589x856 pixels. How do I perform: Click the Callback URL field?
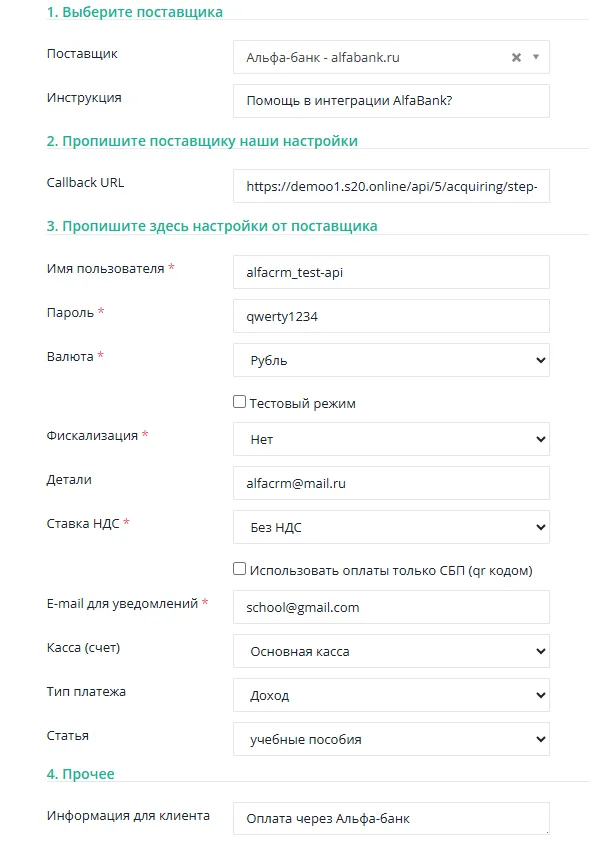(x=391, y=186)
